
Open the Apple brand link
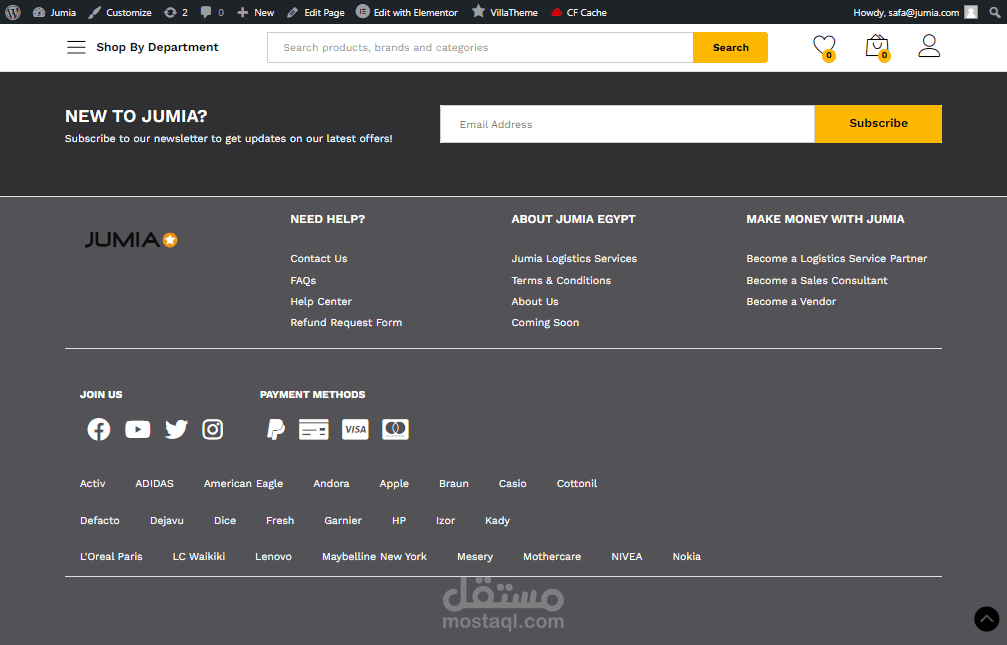click(x=394, y=484)
